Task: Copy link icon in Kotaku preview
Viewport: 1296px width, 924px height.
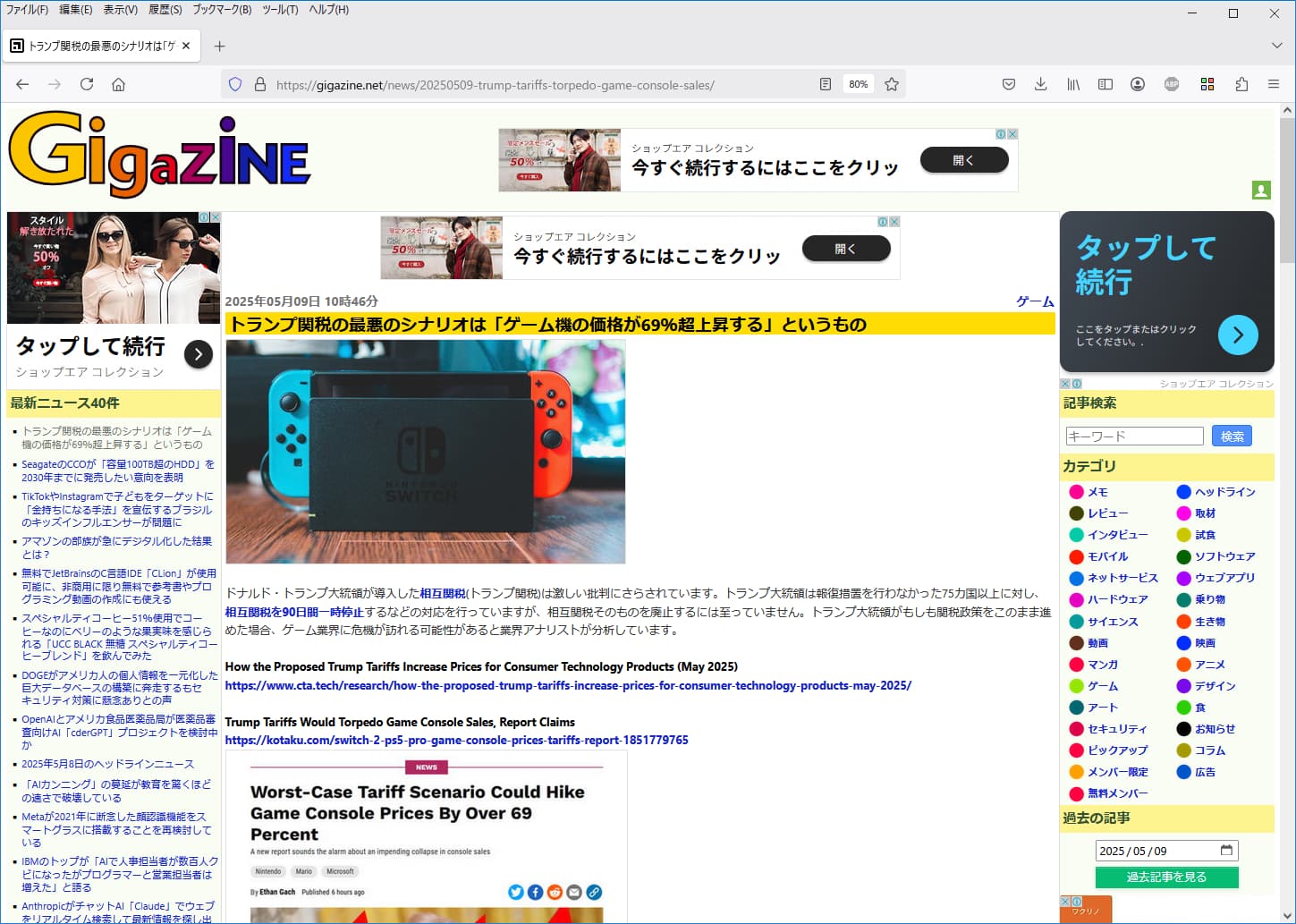Action: tap(594, 892)
